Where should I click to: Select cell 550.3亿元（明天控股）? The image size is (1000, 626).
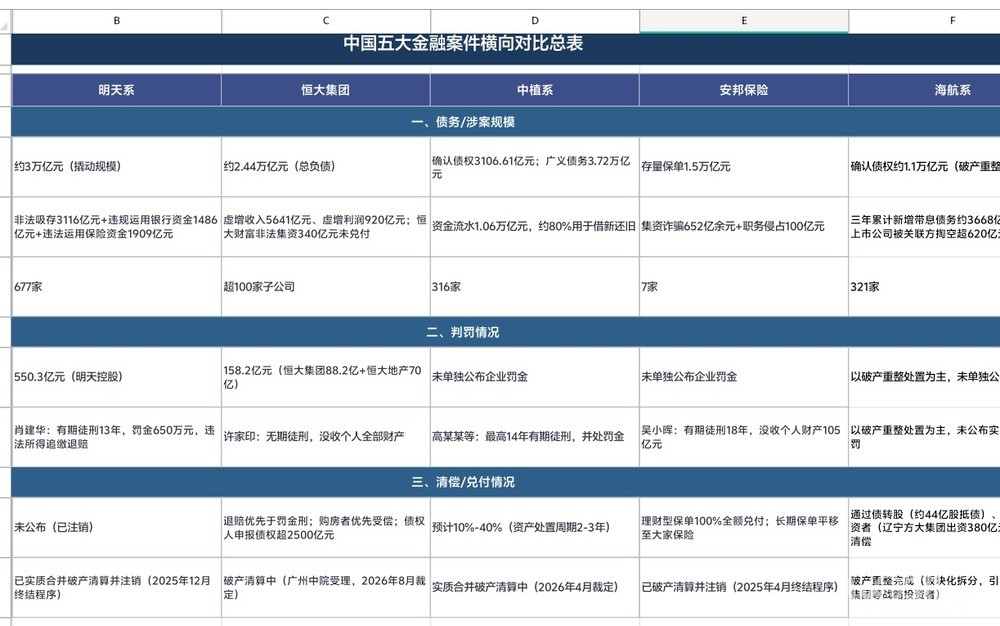pos(117,377)
